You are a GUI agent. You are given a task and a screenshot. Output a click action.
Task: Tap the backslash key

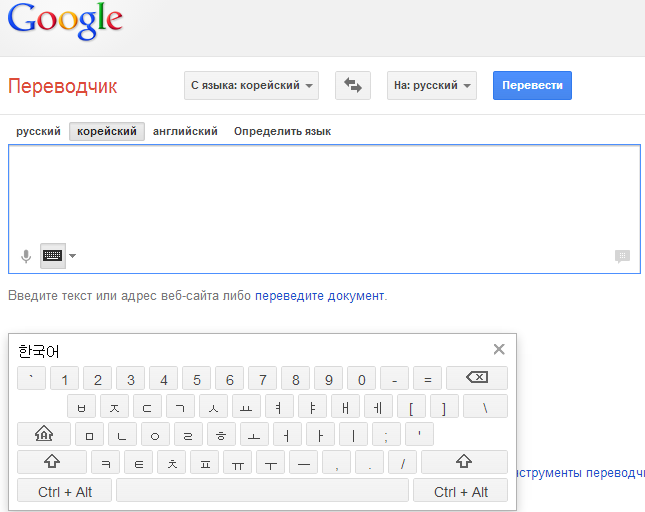(x=485, y=406)
